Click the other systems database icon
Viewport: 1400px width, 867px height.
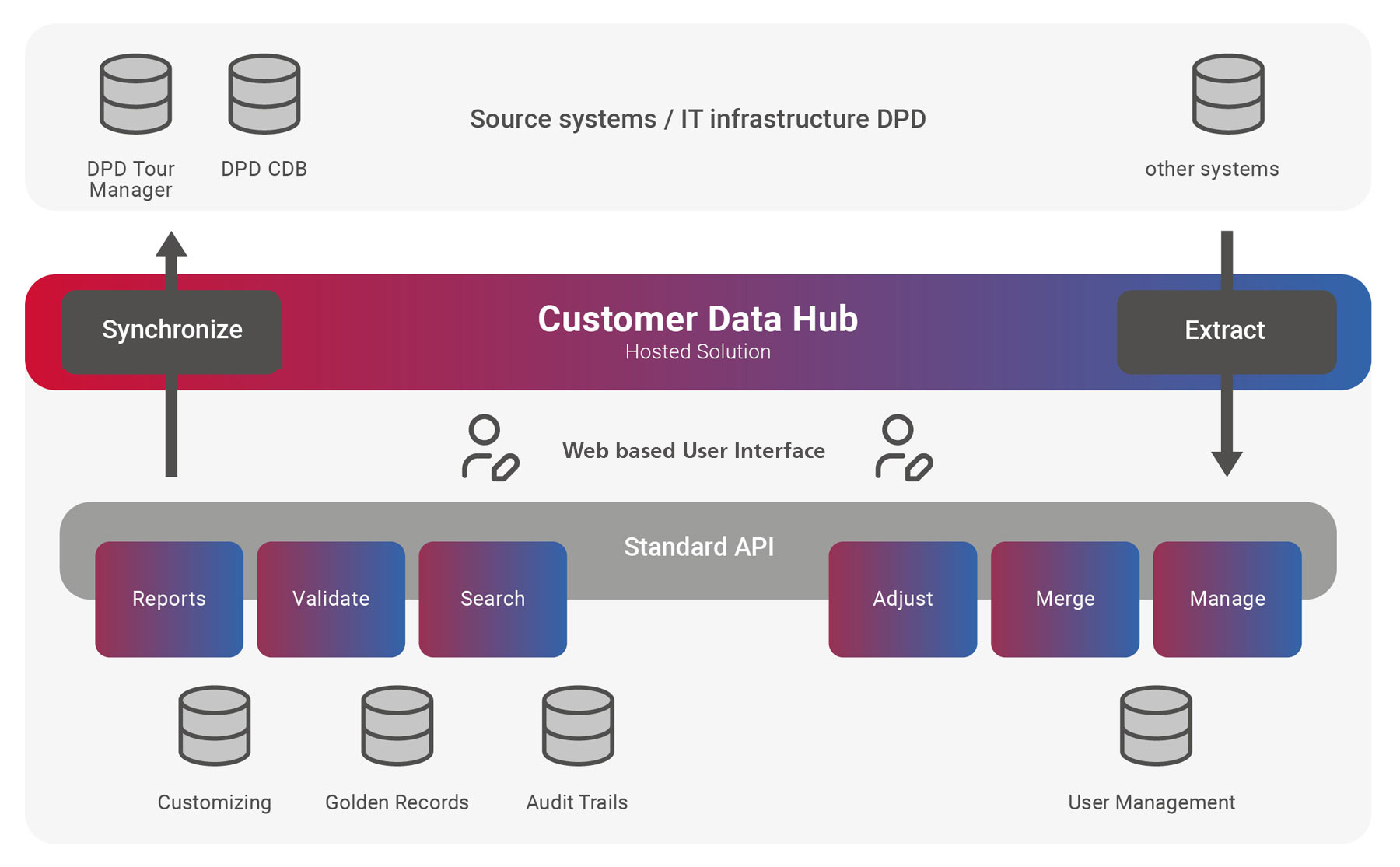(x=1227, y=93)
